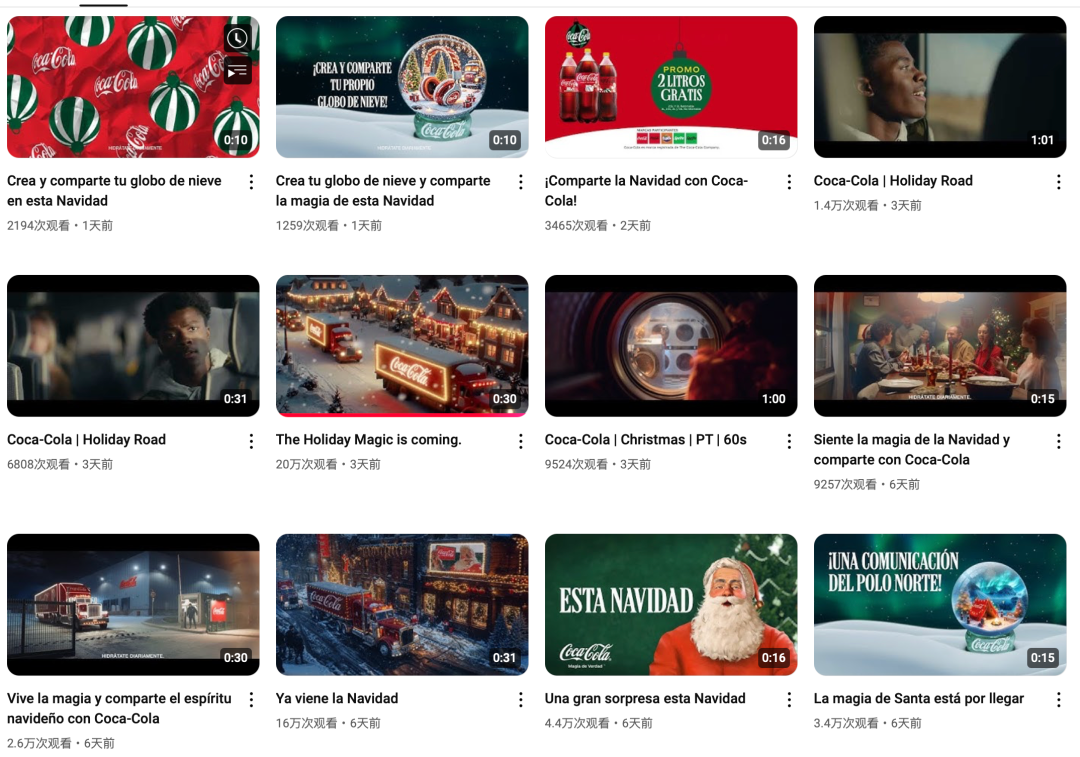Open options menu for "Crea tu globo de nieve y comparte"

coord(521,182)
